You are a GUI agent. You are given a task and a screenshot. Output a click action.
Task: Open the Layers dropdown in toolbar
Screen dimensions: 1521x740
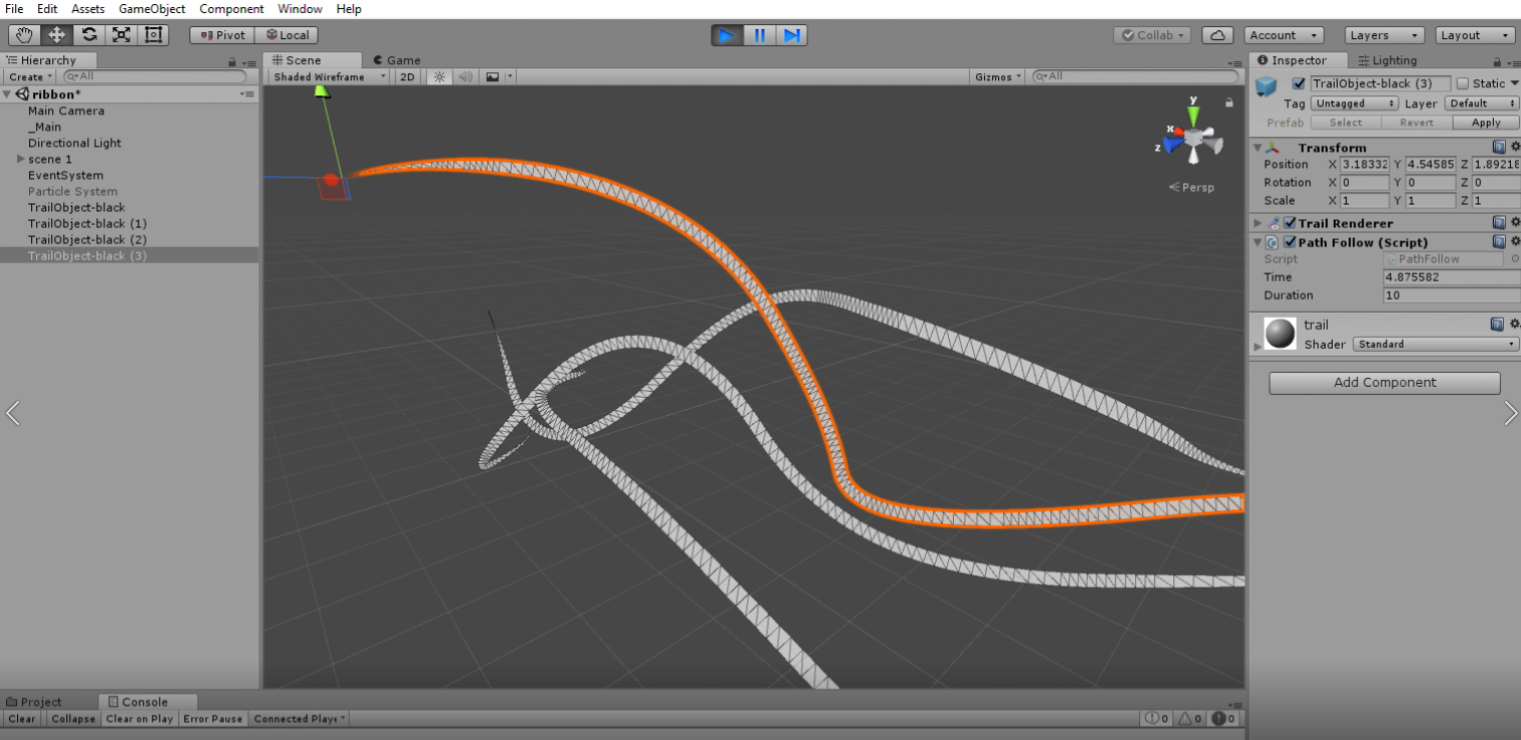pyautogui.click(x=1385, y=35)
